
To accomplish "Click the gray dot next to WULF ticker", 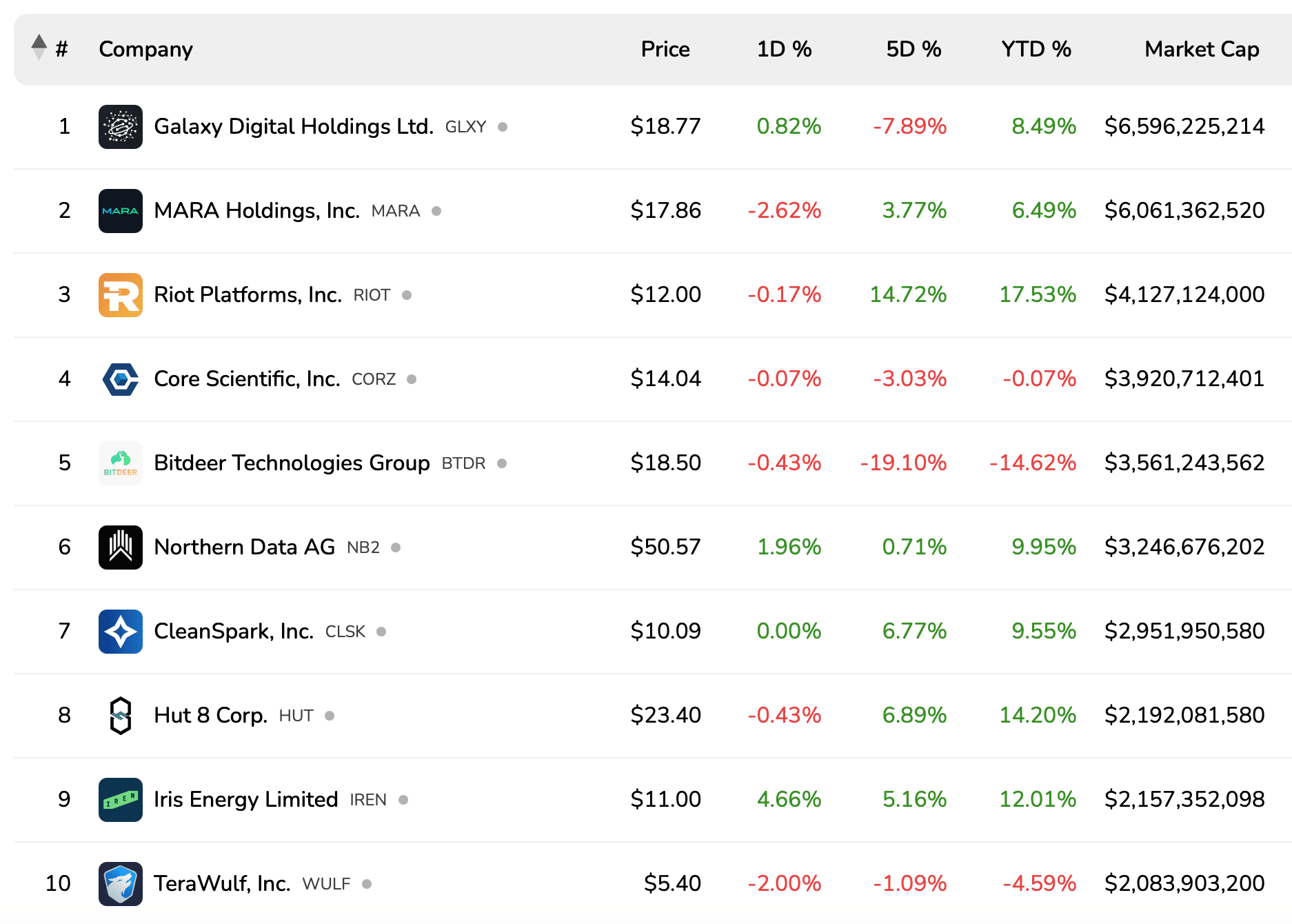I will coord(367,883).
